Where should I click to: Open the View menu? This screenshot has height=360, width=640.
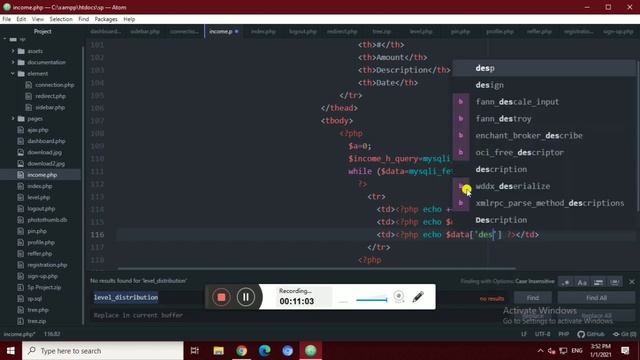coord(38,19)
